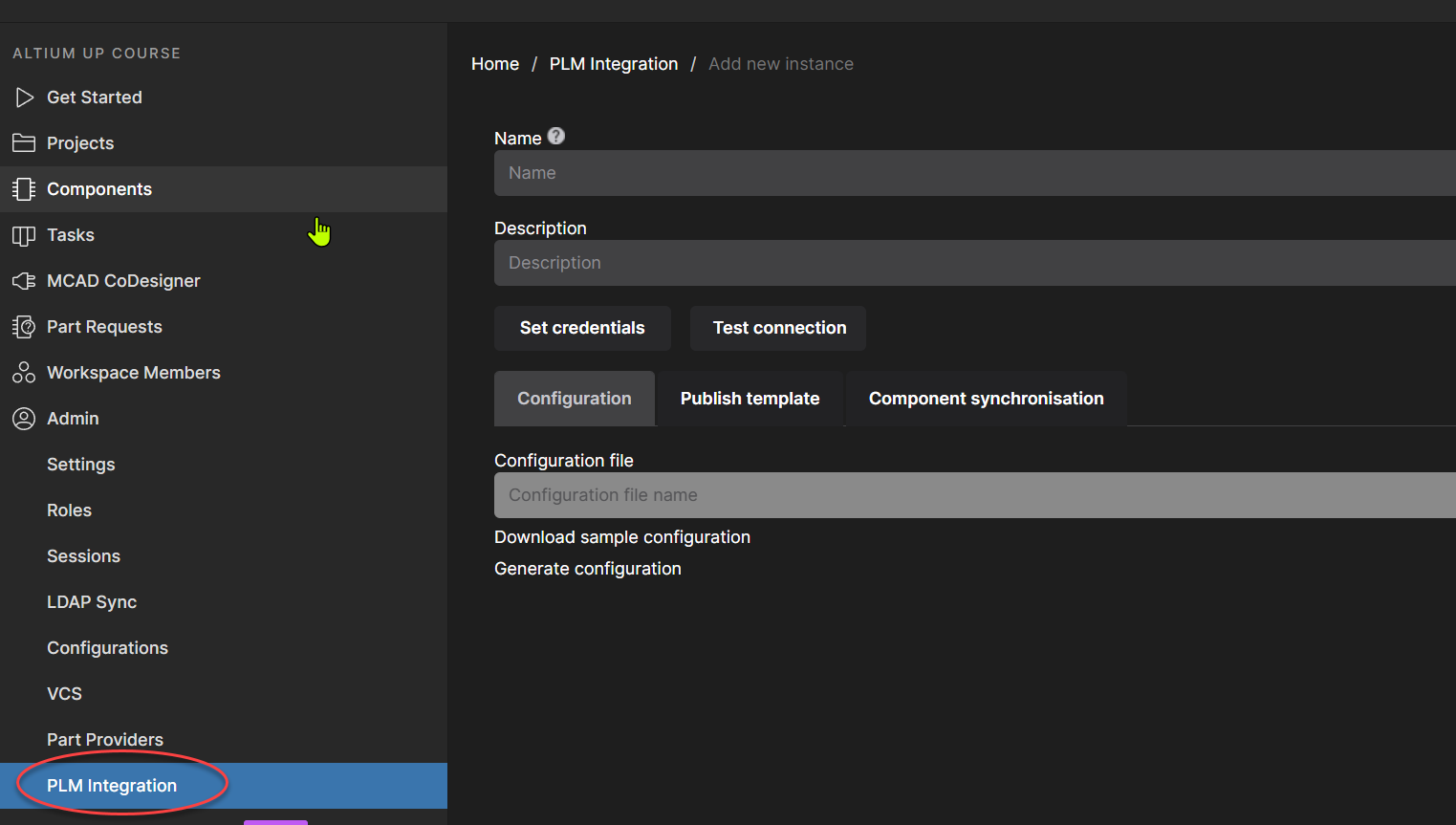1456x825 pixels.
Task: Click the Tasks board icon
Action: [x=24, y=235]
